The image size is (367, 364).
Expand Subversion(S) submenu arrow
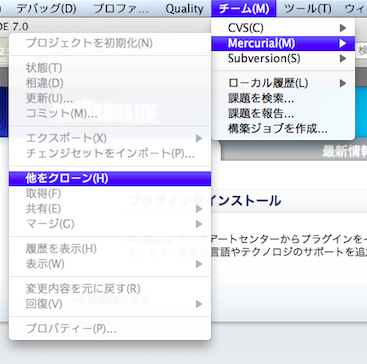tap(343, 59)
